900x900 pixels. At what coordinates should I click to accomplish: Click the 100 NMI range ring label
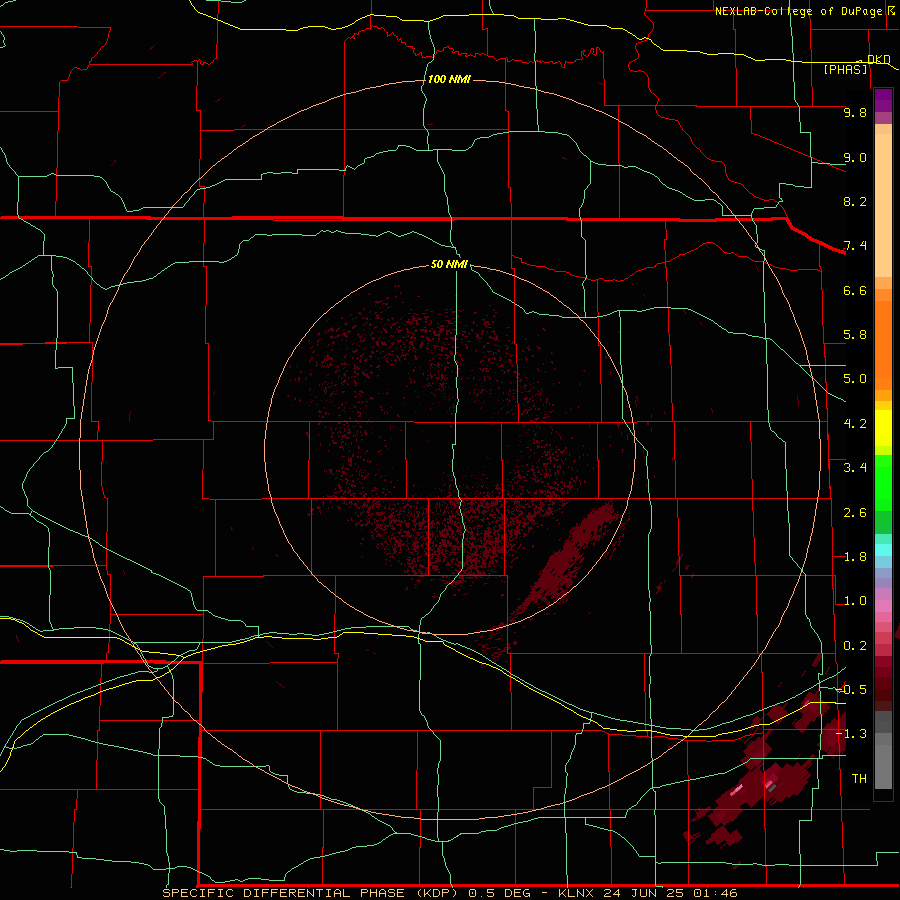click(x=449, y=79)
